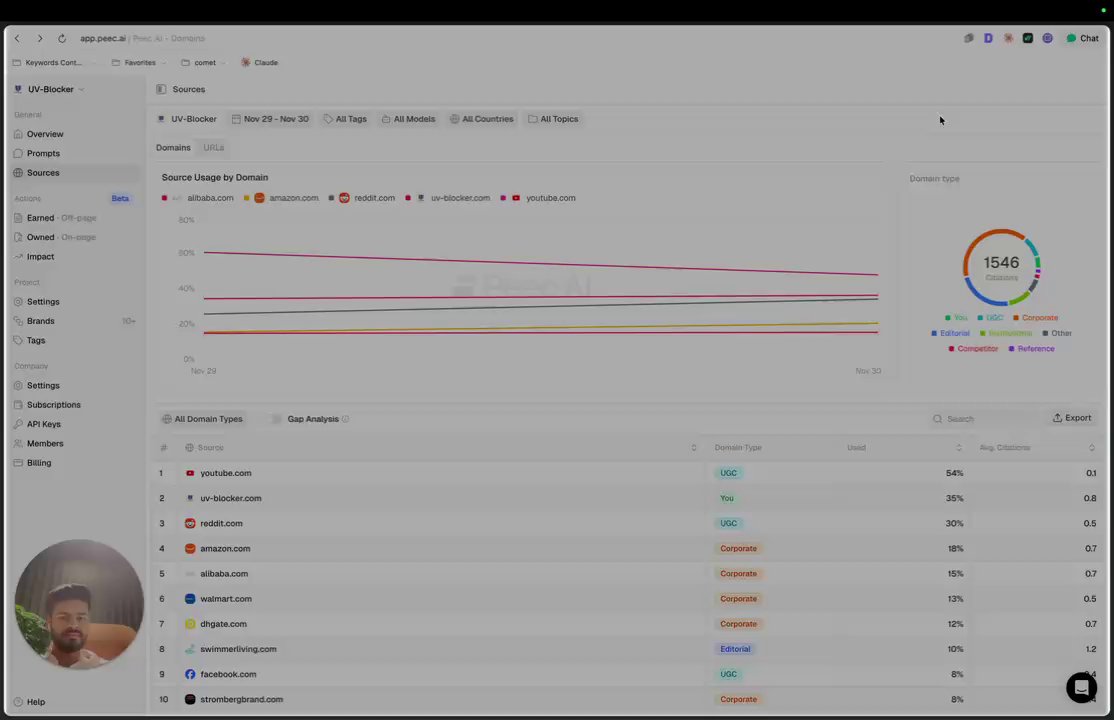Open Brands in the sidebar
Screen dimensions: 1114x720
[40, 321]
